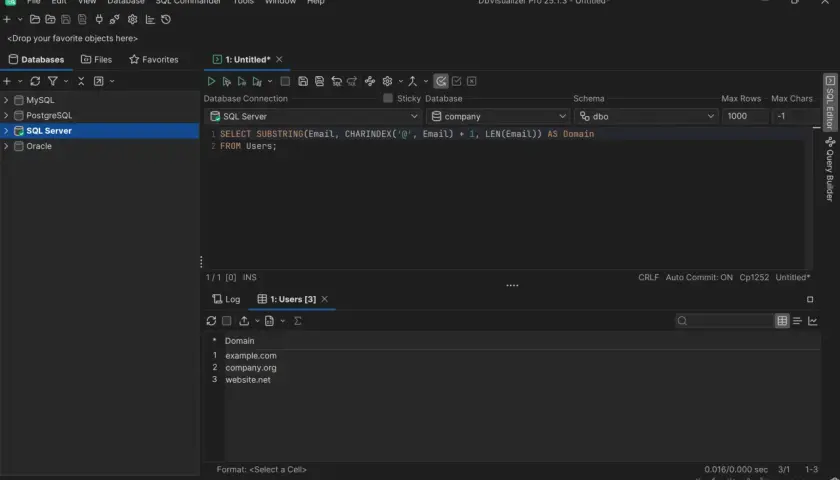Open the history clock icon
840x480 pixels.
coord(166,19)
